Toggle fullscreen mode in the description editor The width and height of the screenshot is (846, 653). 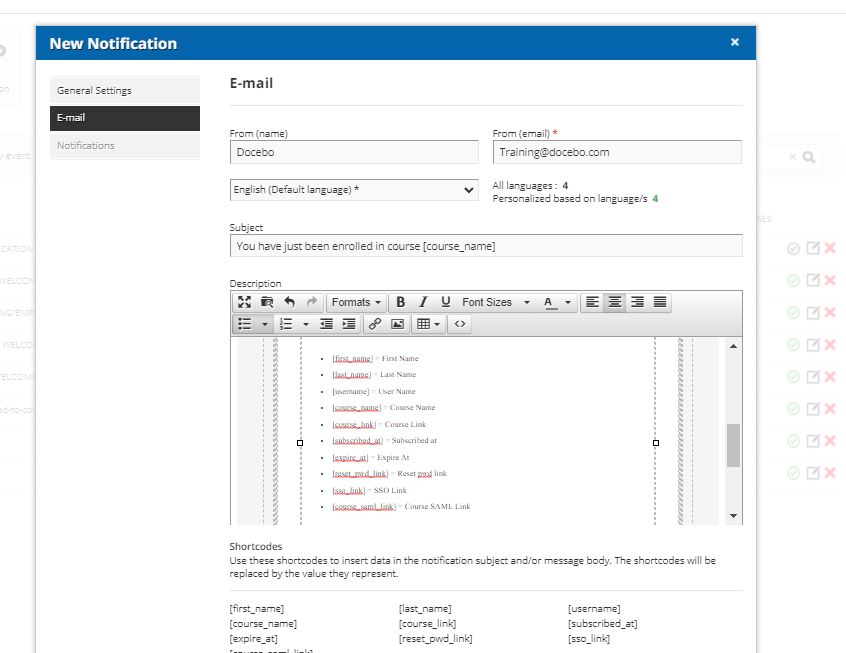[244, 302]
